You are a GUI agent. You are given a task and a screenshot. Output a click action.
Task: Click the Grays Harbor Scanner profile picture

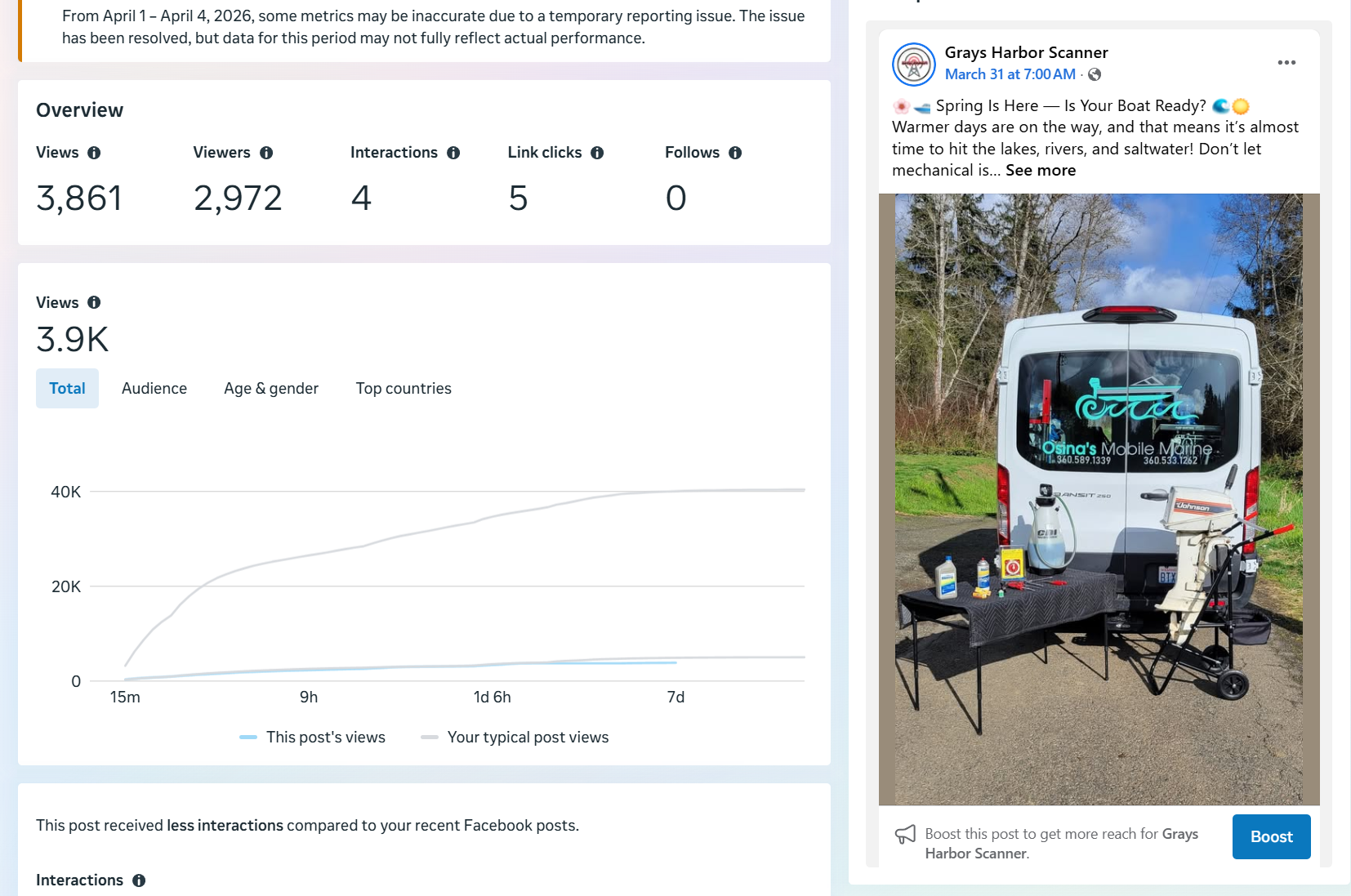(914, 65)
